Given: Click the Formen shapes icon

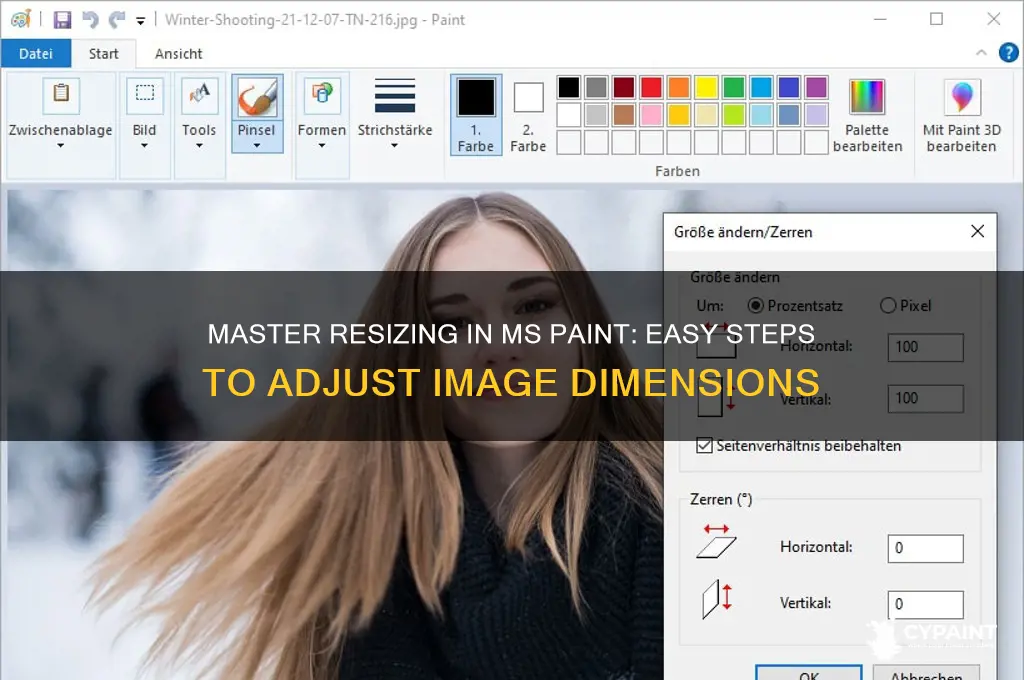Looking at the screenshot, I should click(x=322, y=95).
